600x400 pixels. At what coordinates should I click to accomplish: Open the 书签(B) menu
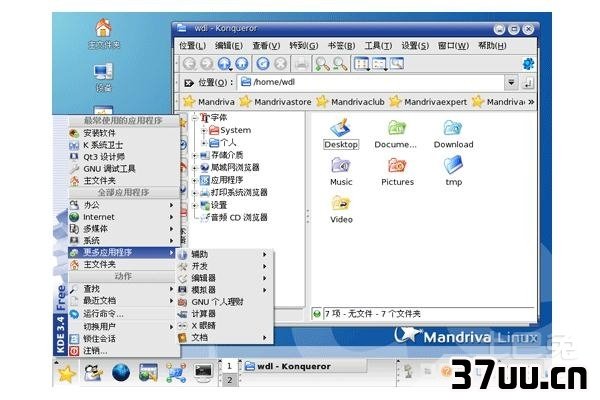(341, 46)
